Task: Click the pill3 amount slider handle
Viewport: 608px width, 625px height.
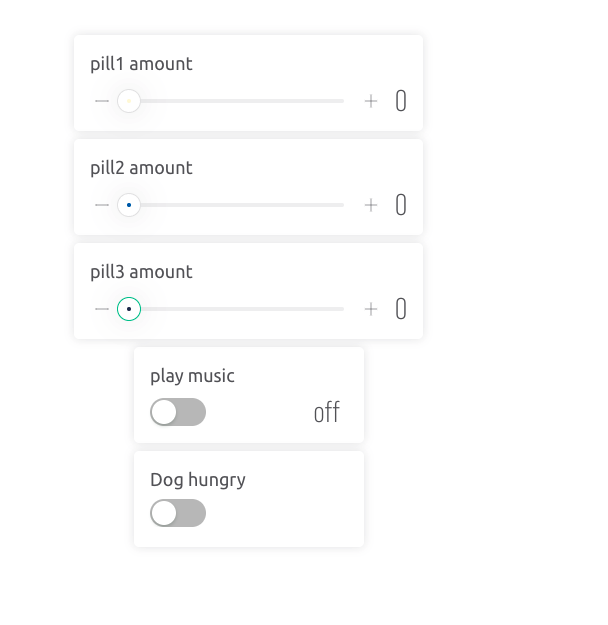Action: pos(129,309)
